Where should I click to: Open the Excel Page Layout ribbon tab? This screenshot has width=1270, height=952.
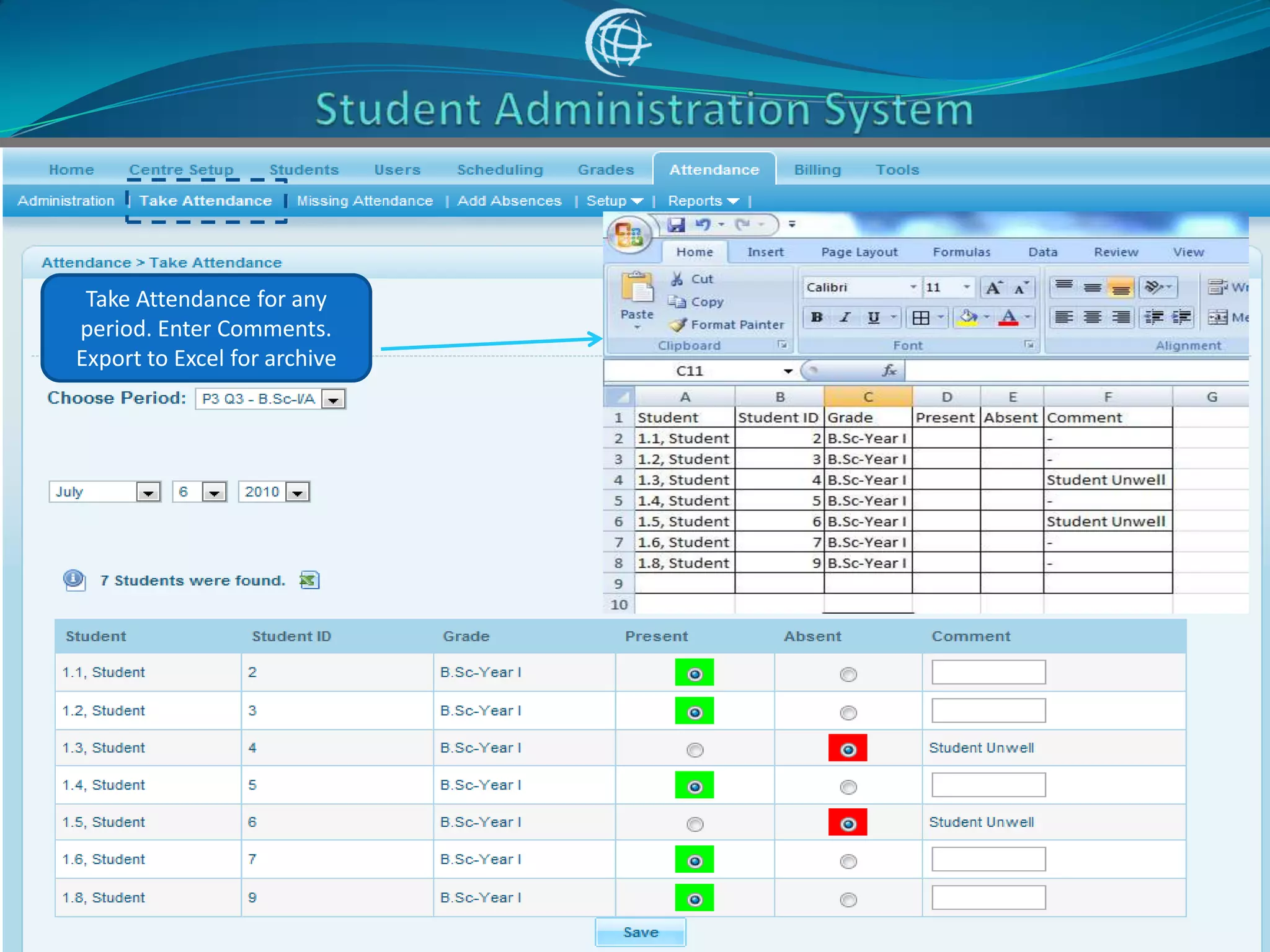pyautogui.click(x=859, y=252)
